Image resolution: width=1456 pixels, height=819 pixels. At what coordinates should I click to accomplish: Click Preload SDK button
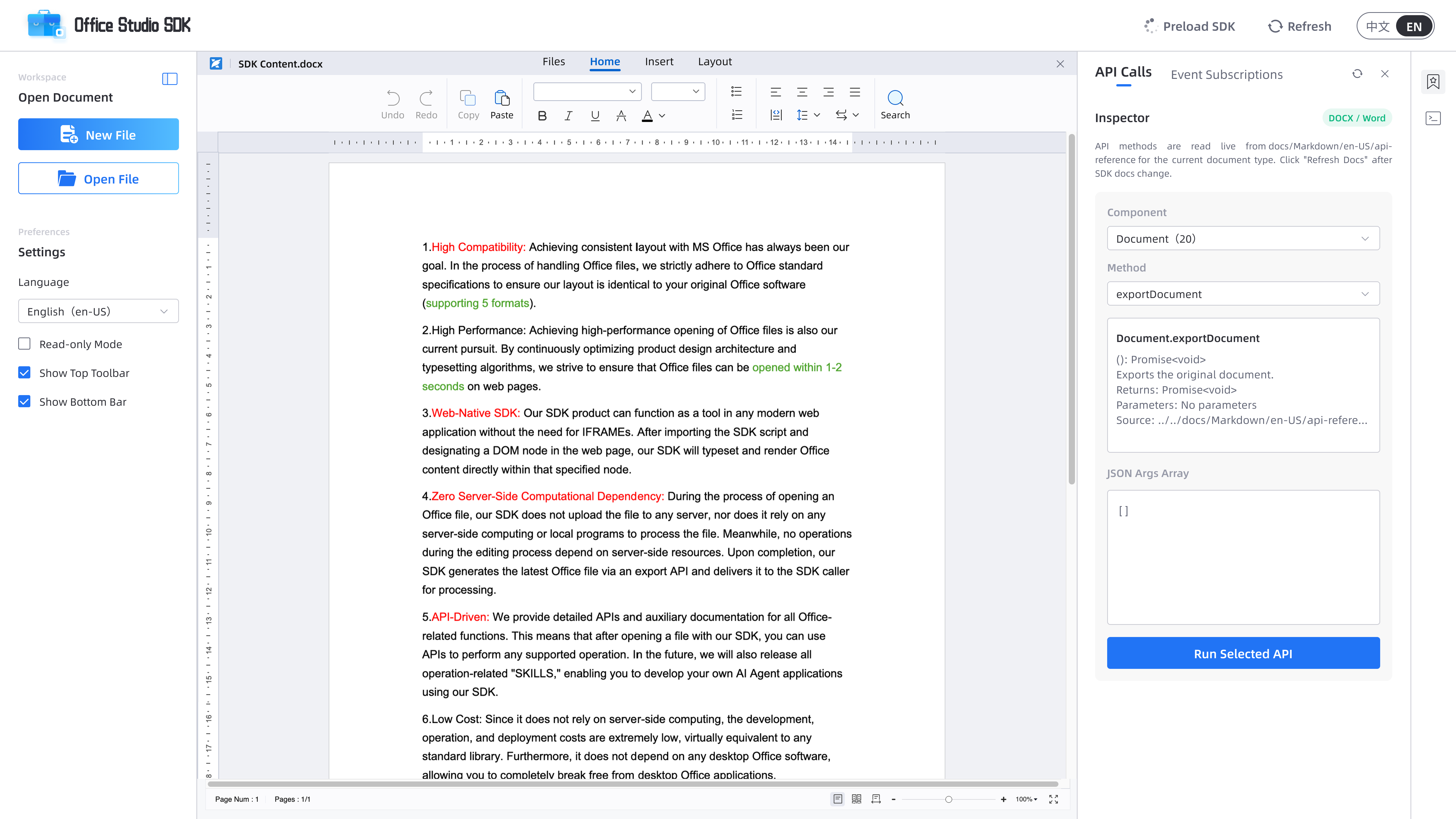(x=1190, y=27)
